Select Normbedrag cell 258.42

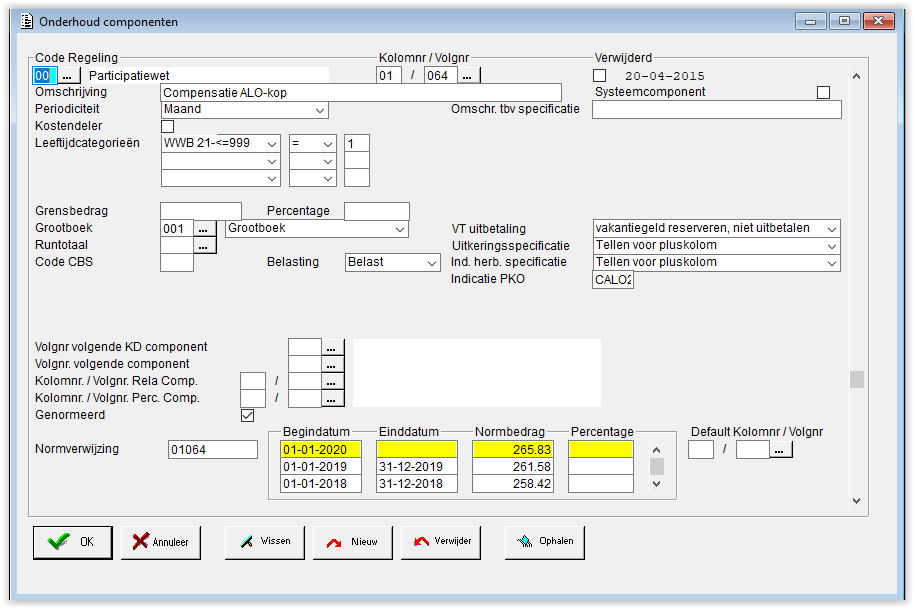click(x=513, y=483)
